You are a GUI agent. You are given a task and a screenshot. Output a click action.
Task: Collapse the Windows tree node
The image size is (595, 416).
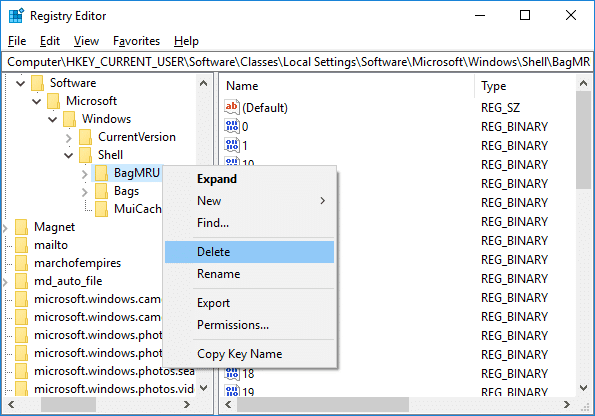[x=52, y=119]
